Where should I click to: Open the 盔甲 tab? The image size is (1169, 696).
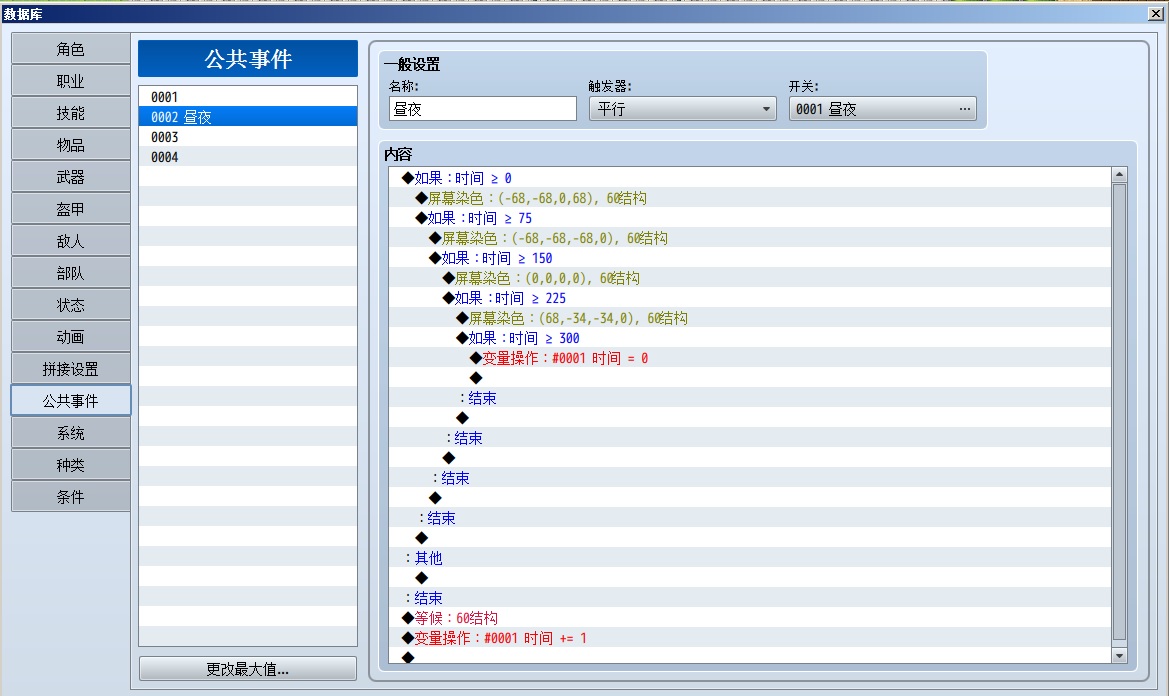71,209
